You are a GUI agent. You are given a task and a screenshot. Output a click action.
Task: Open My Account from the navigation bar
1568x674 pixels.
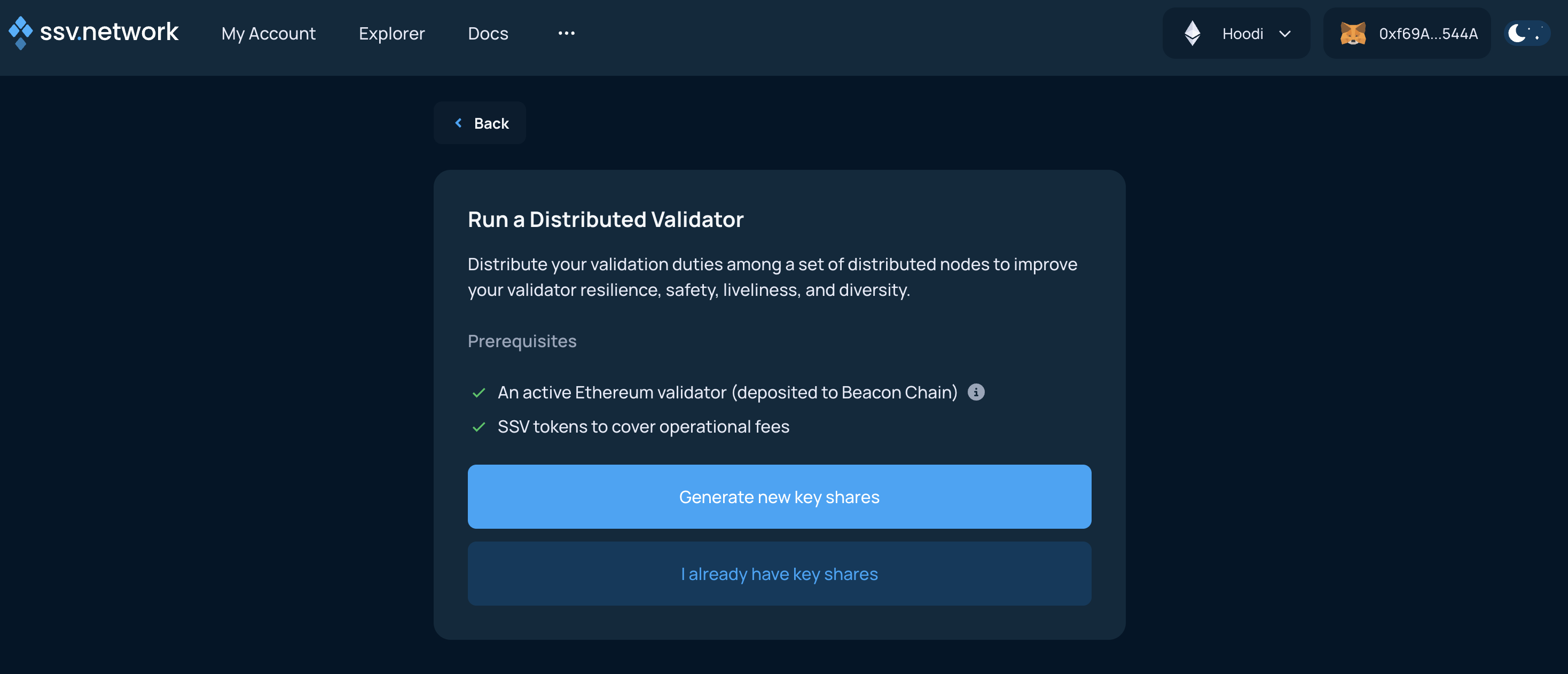point(268,34)
